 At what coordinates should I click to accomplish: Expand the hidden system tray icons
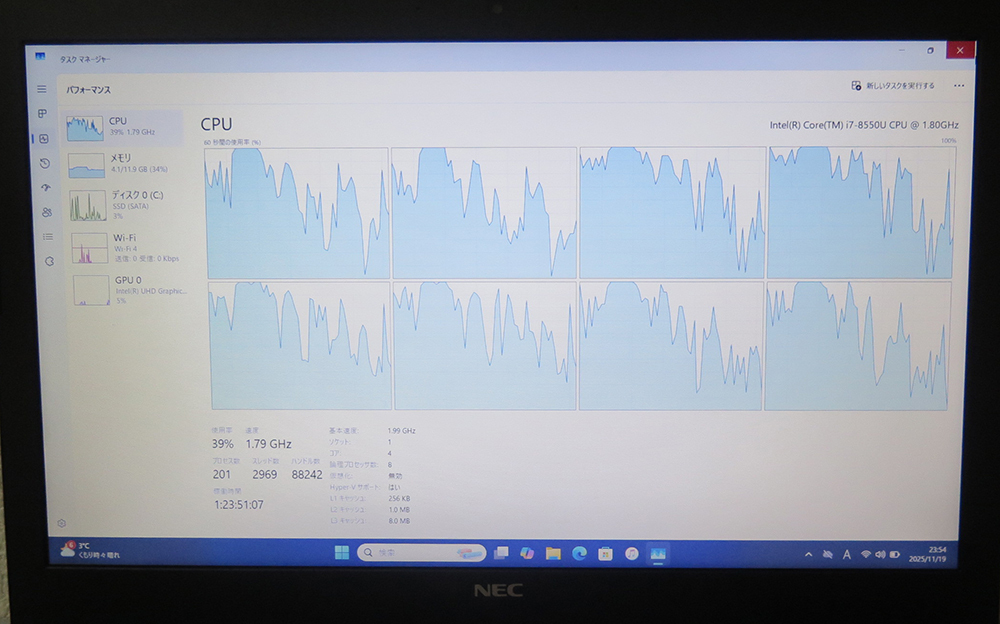coord(808,554)
